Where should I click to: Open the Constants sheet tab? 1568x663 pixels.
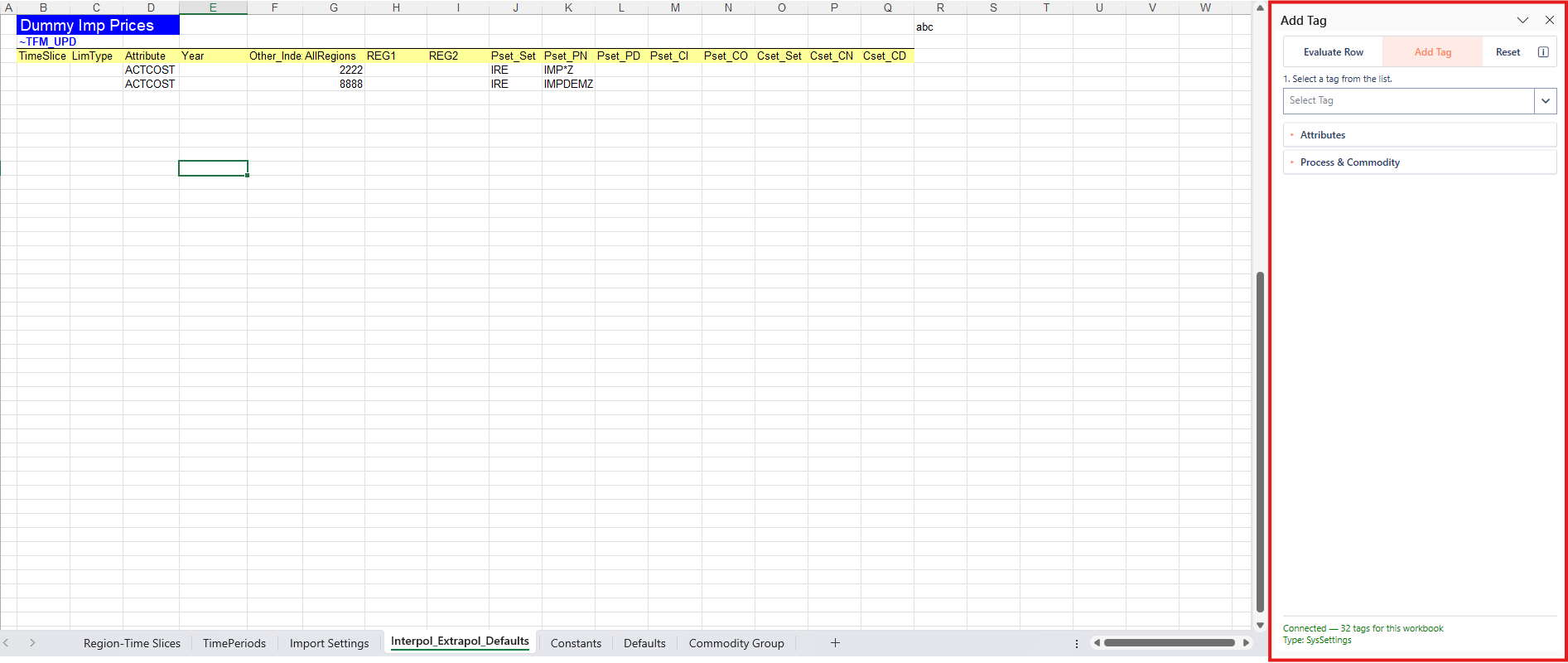click(576, 643)
